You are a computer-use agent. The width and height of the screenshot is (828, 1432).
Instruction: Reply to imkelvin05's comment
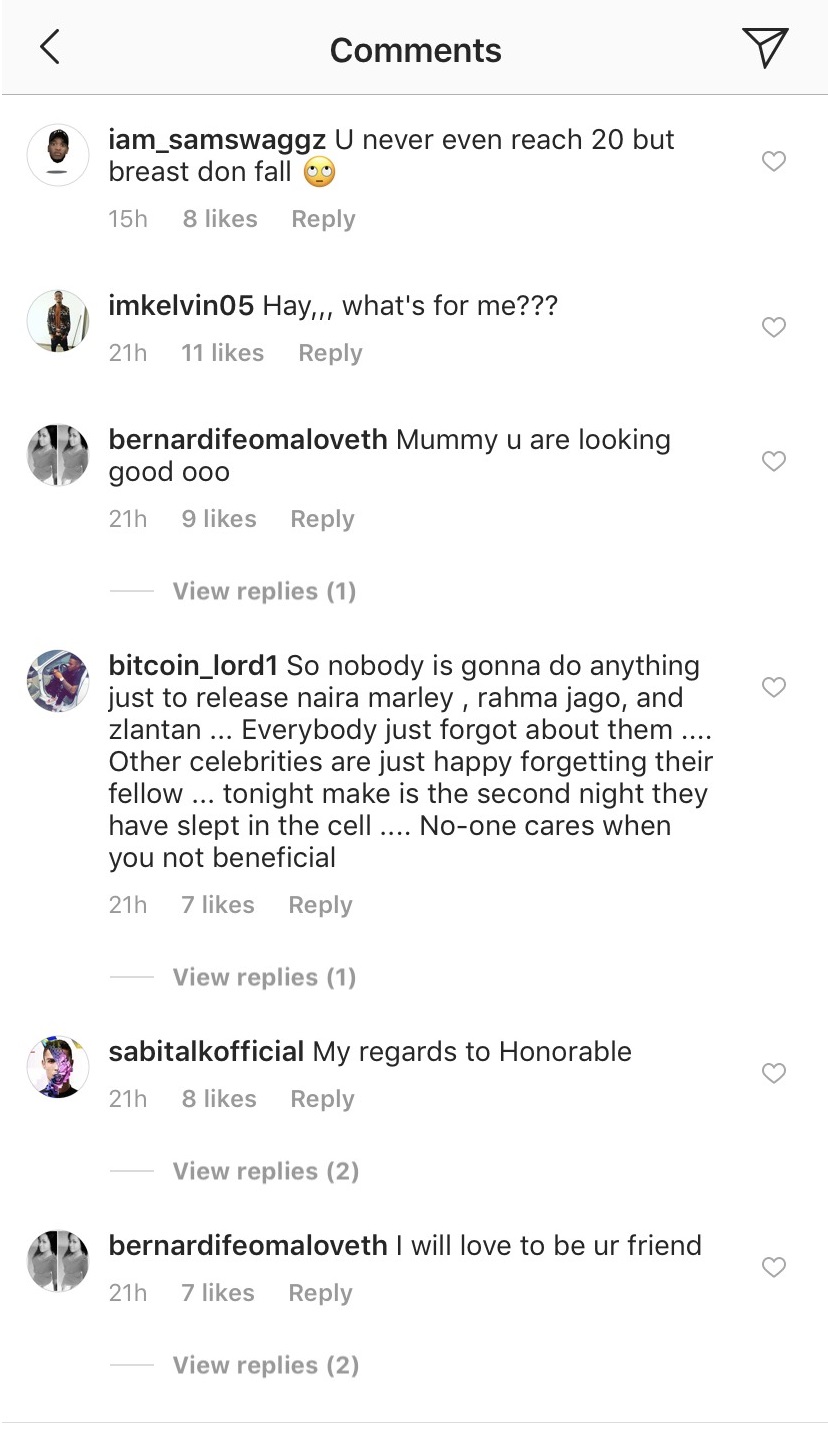tap(330, 353)
